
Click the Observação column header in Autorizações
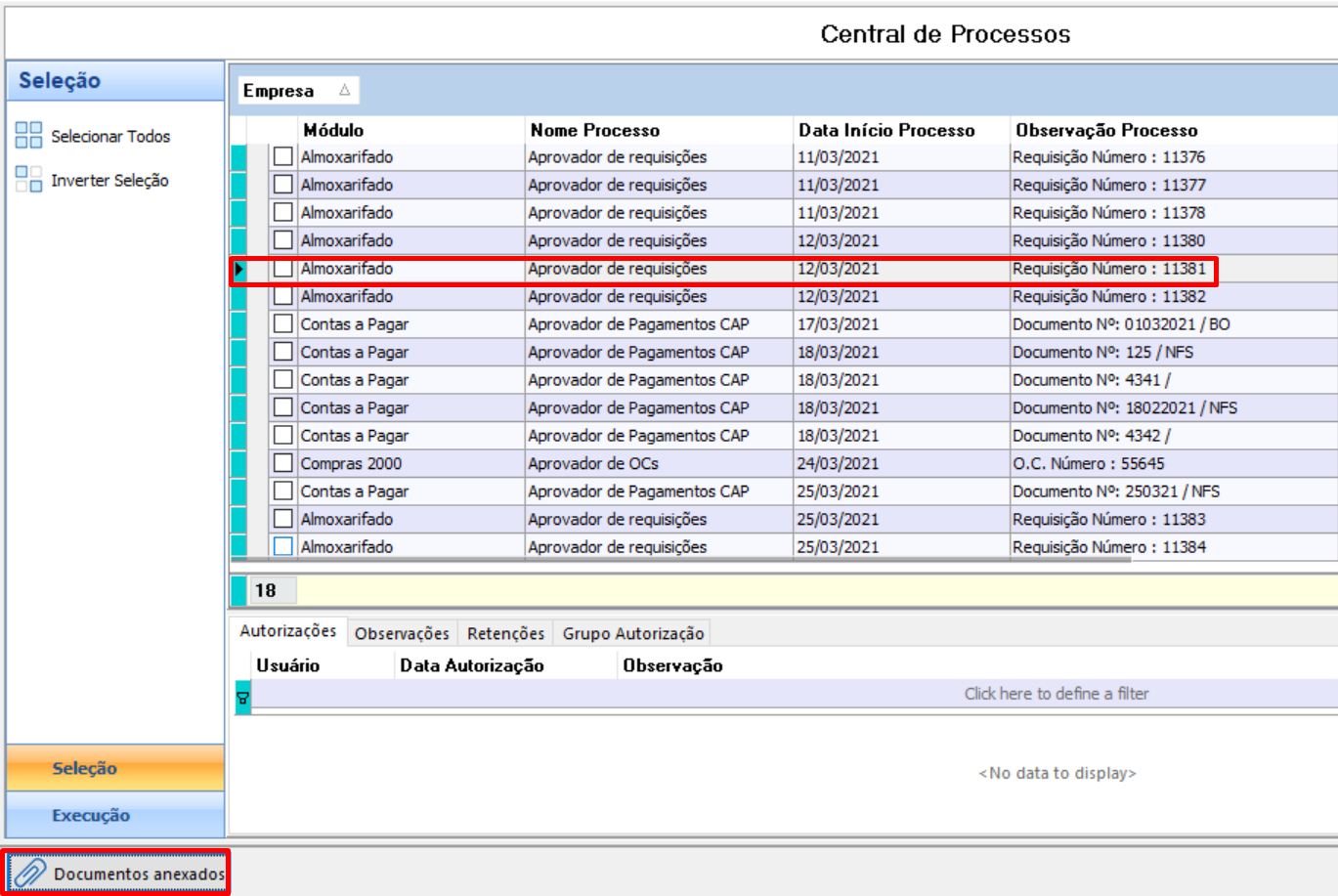[977, 665]
